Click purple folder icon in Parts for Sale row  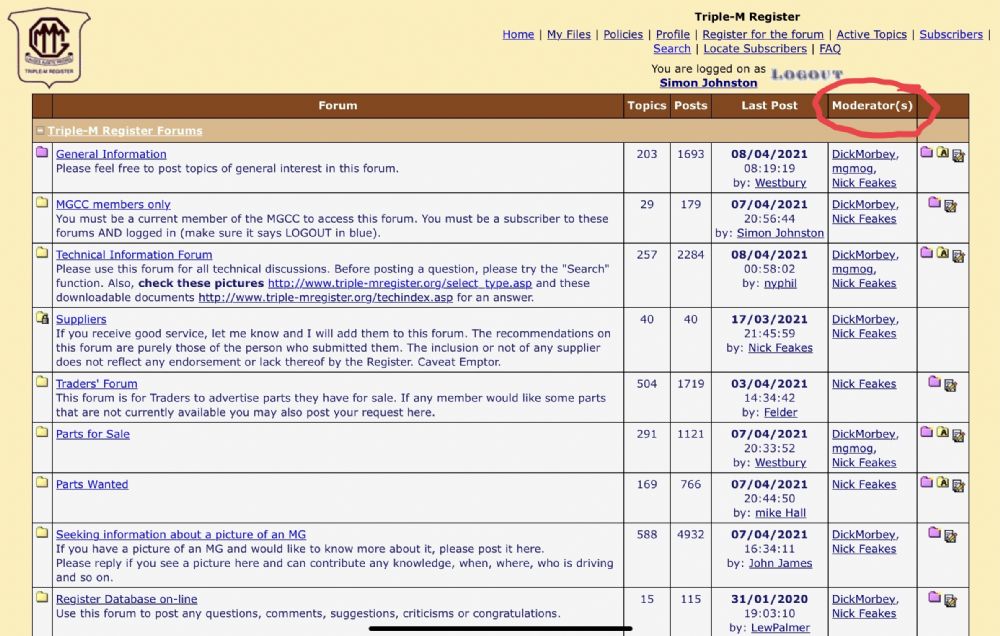tap(927, 433)
